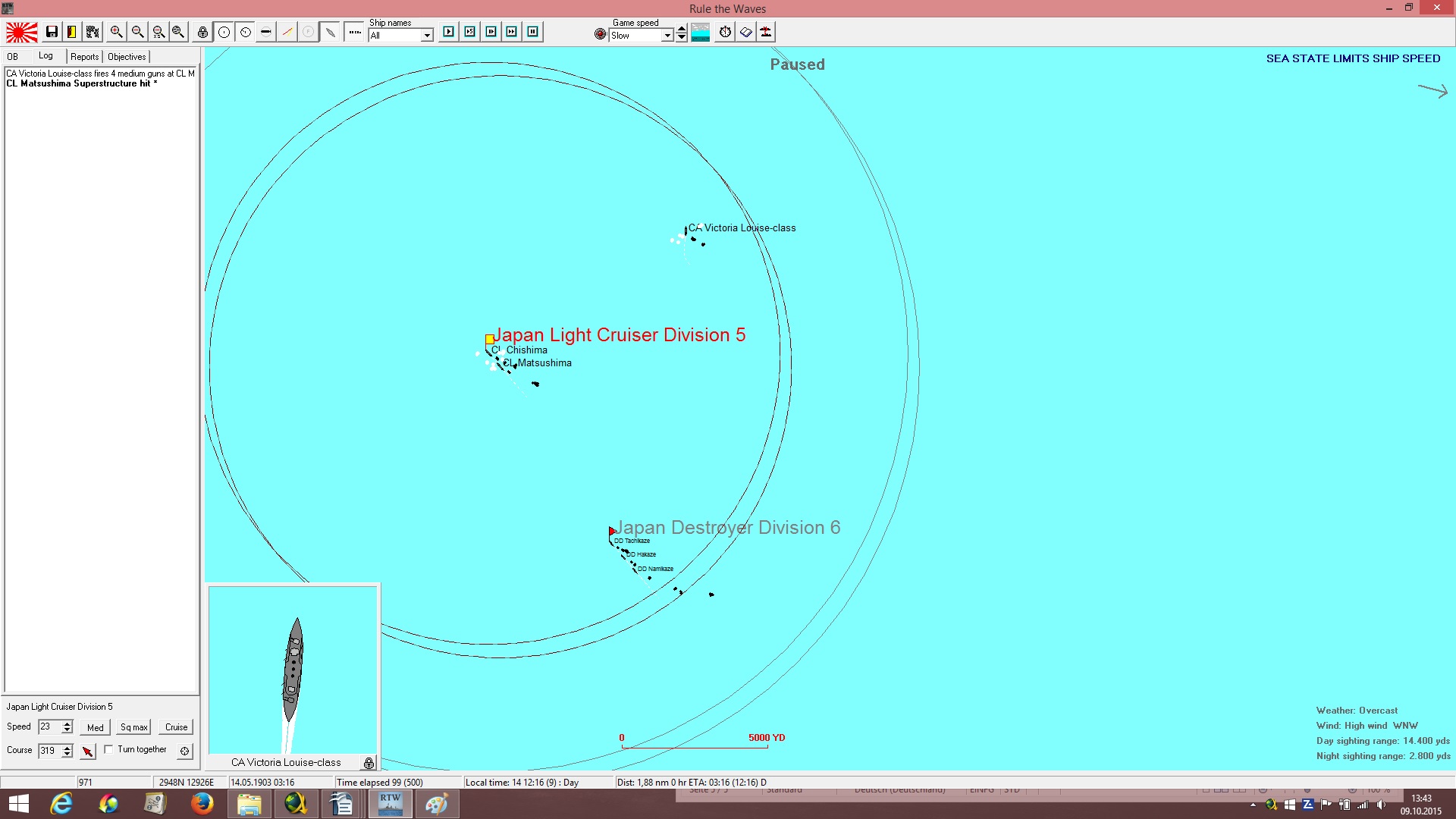The image size is (1456, 819).
Task: Click the yellow exit door icon
Action: coord(72,32)
